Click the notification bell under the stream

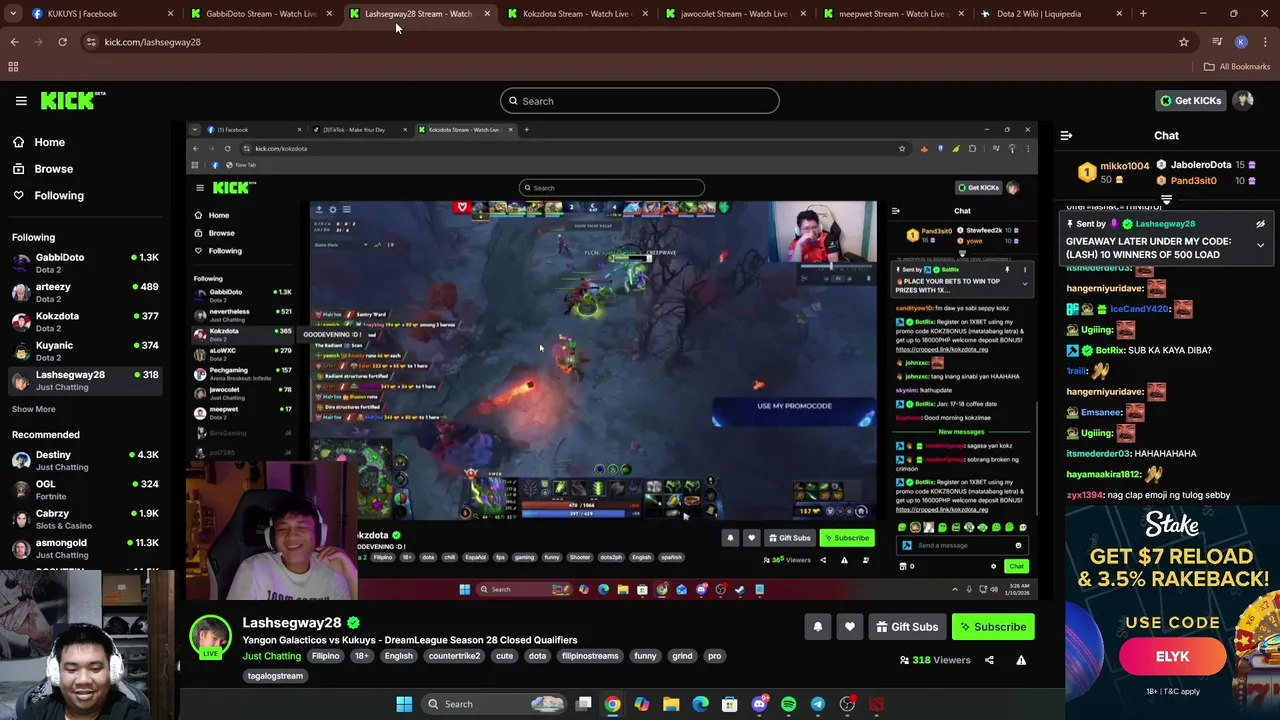[818, 627]
